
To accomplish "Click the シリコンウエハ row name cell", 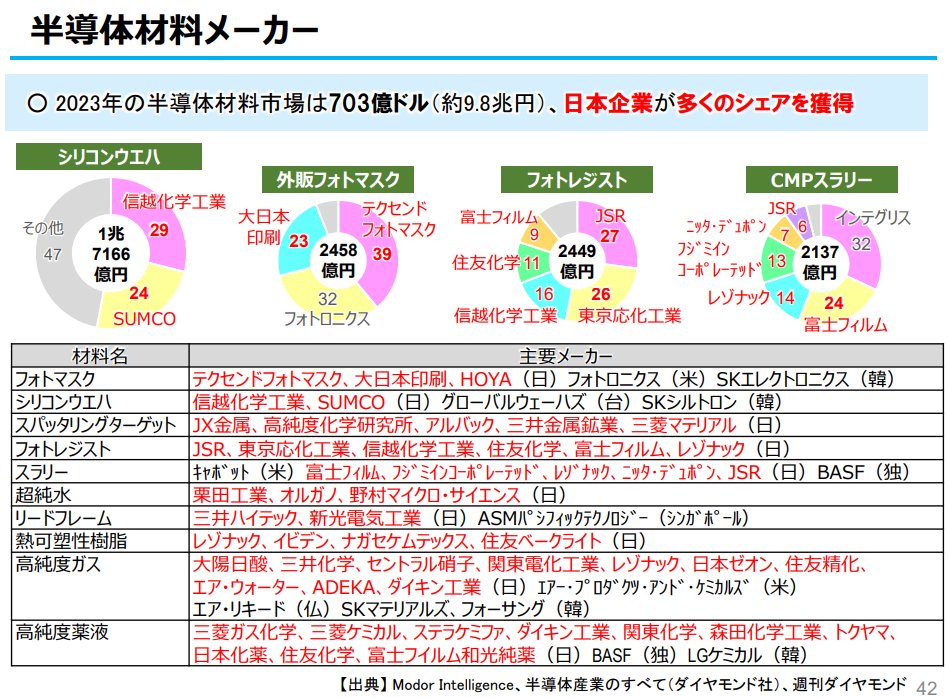I will (100, 402).
